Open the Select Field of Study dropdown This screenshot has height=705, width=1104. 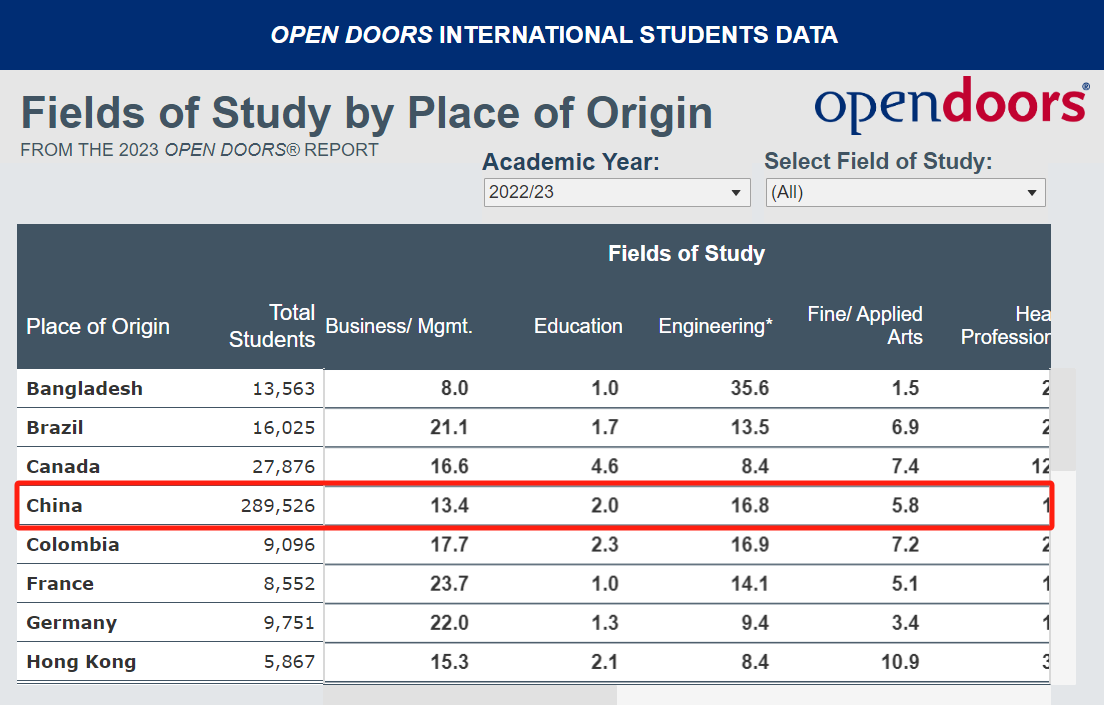[x=905, y=192]
